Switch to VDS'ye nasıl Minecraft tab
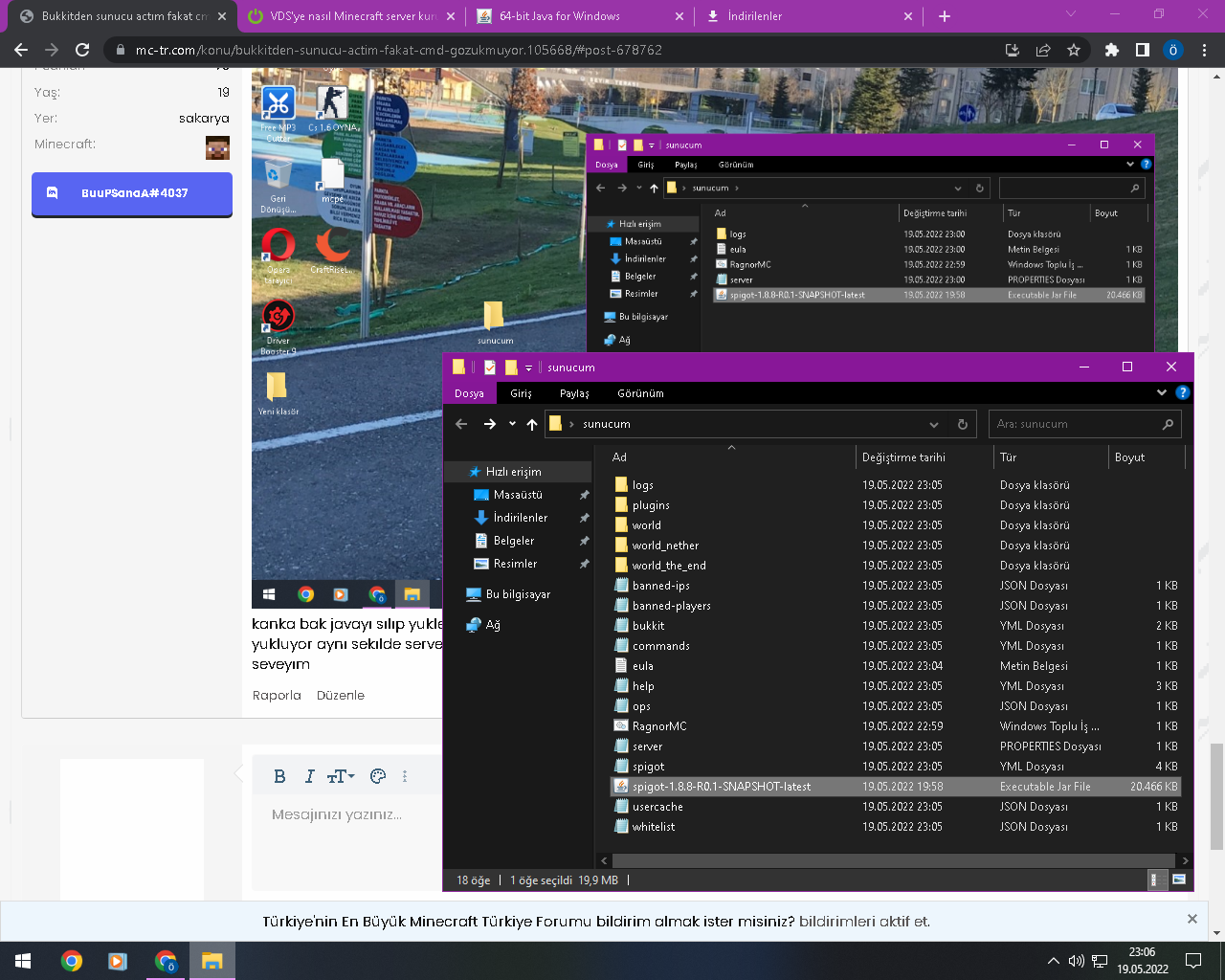Screen dimensions: 1225x980 click(x=351, y=16)
